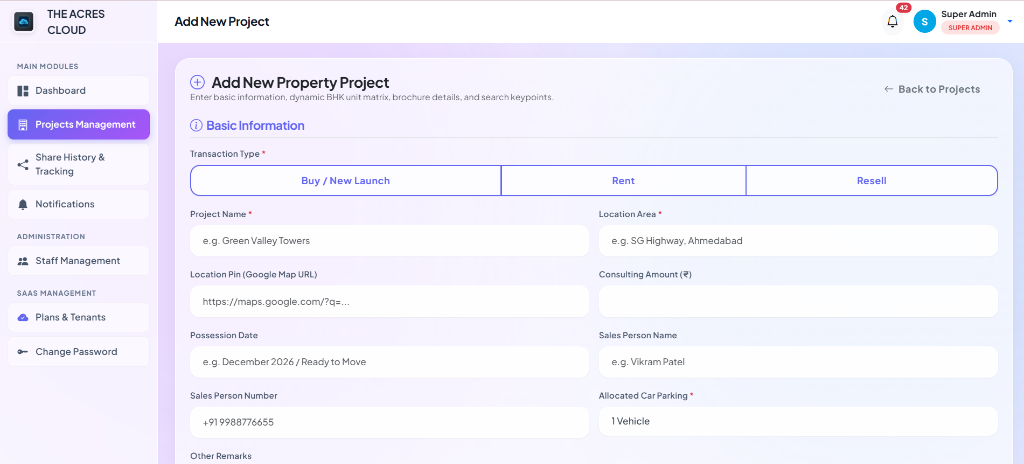The height and width of the screenshot is (464, 1024).
Task: Click the Plans & Tenants cloud icon
Action: pyautogui.click(x=23, y=318)
